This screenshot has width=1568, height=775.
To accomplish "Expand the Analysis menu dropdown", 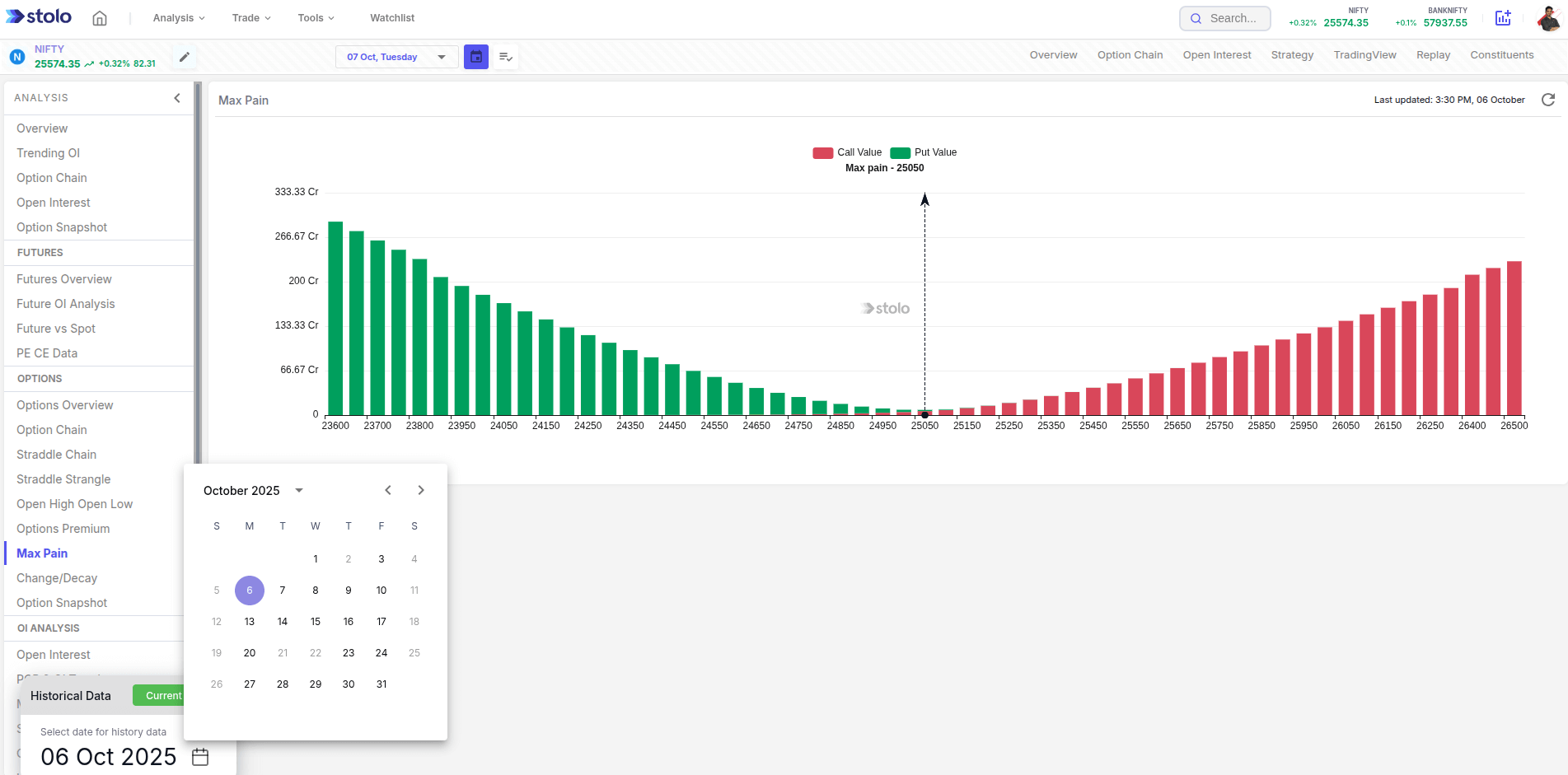I will 179,18.
